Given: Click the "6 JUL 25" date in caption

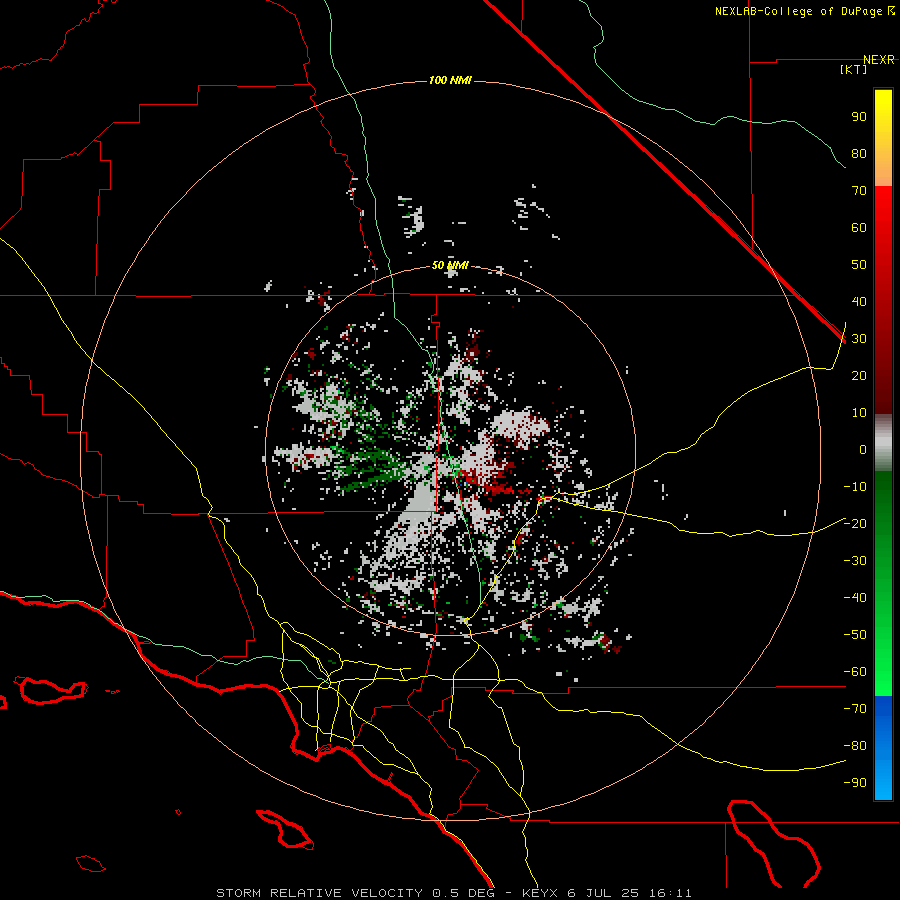Looking at the screenshot, I should 603,893.
